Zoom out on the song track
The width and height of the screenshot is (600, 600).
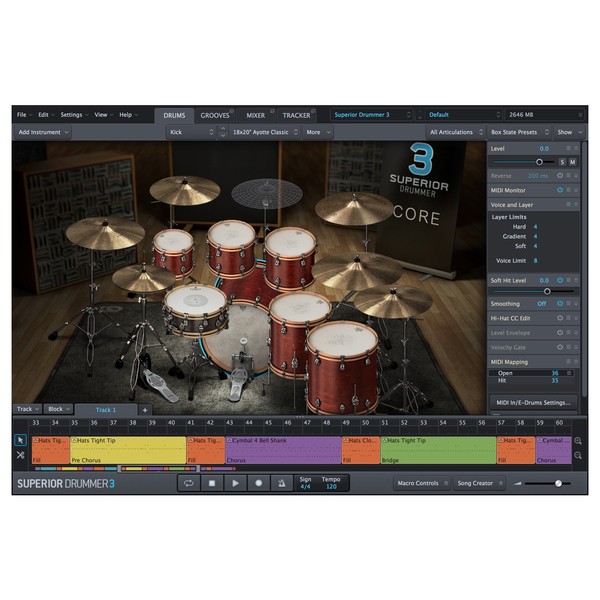point(578,455)
